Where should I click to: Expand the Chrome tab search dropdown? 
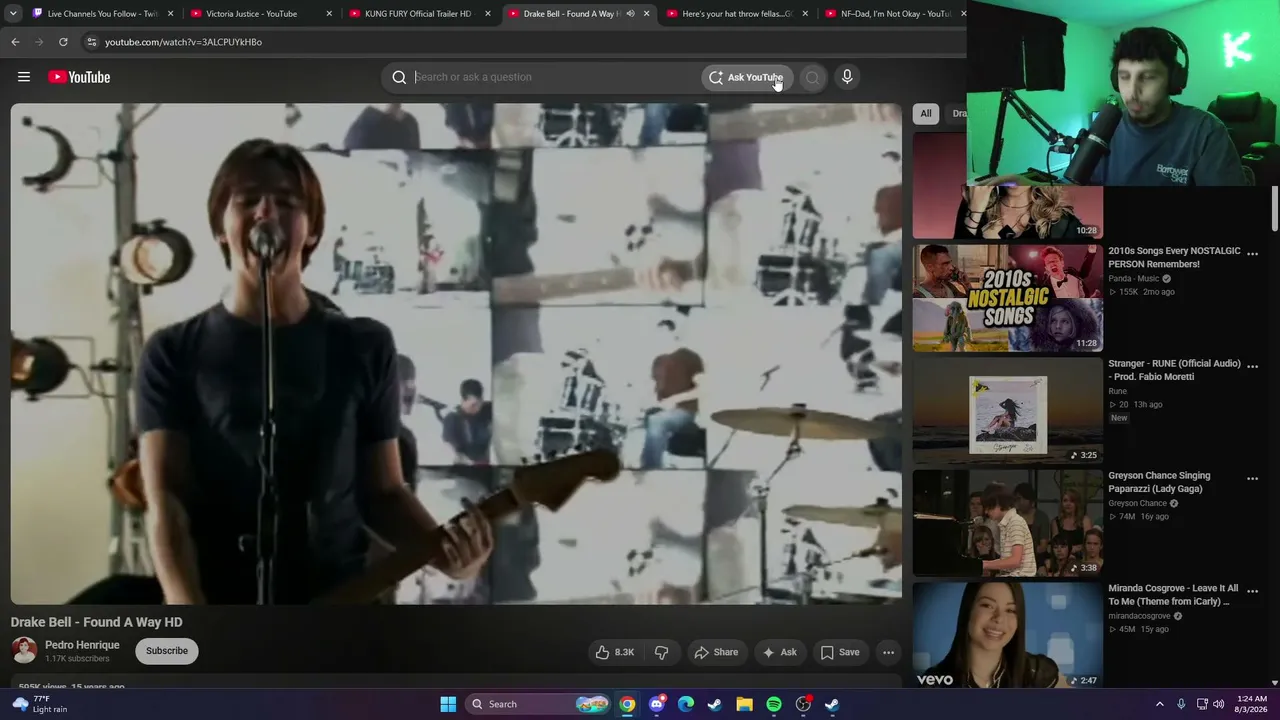click(x=13, y=14)
